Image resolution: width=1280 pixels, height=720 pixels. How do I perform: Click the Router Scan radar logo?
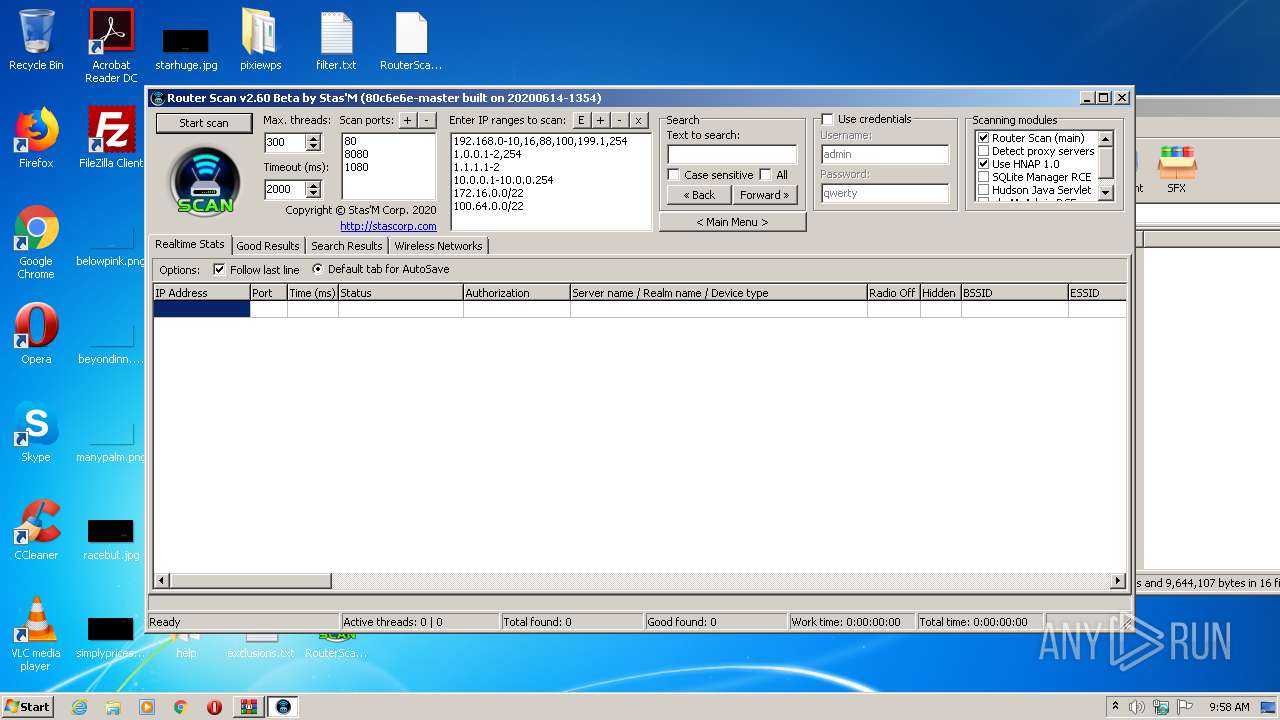pos(205,180)
